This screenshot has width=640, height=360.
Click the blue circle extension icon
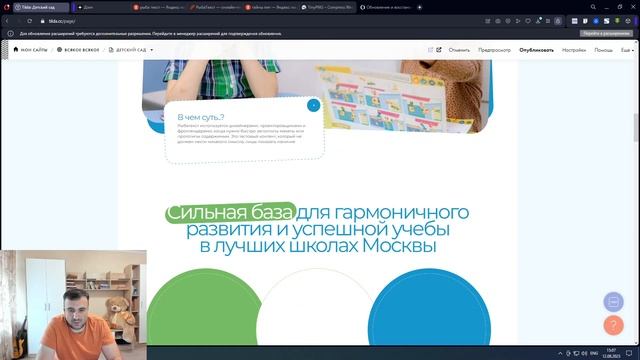(596, 21)
